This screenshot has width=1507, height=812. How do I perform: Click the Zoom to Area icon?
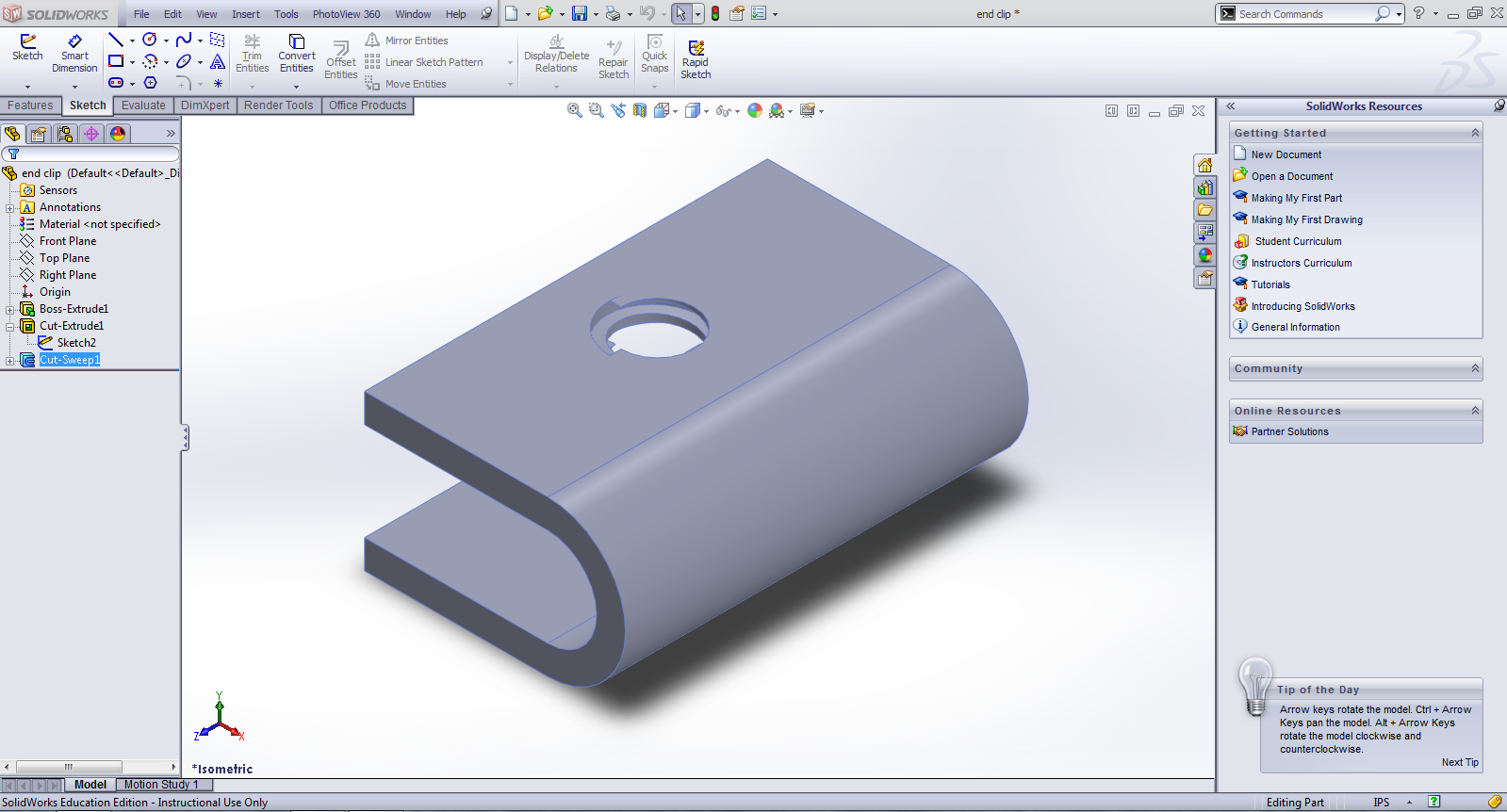[596, 110]
